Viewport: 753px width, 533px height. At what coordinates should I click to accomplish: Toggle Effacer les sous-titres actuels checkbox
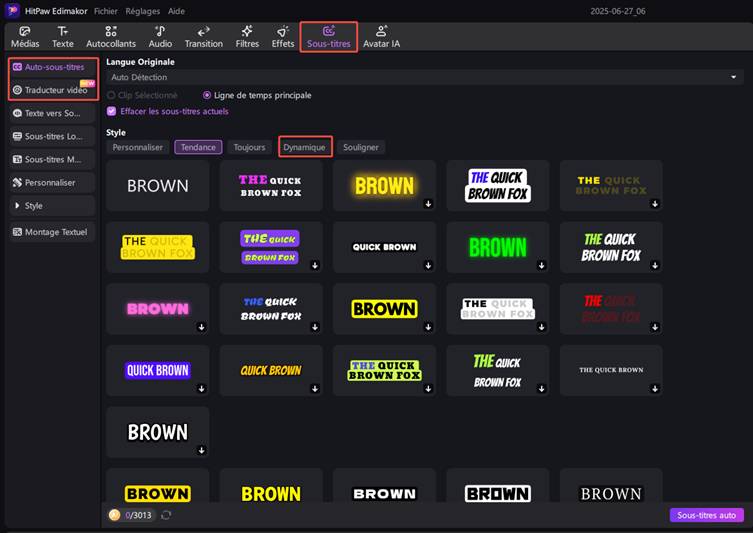tap(111, 111)
